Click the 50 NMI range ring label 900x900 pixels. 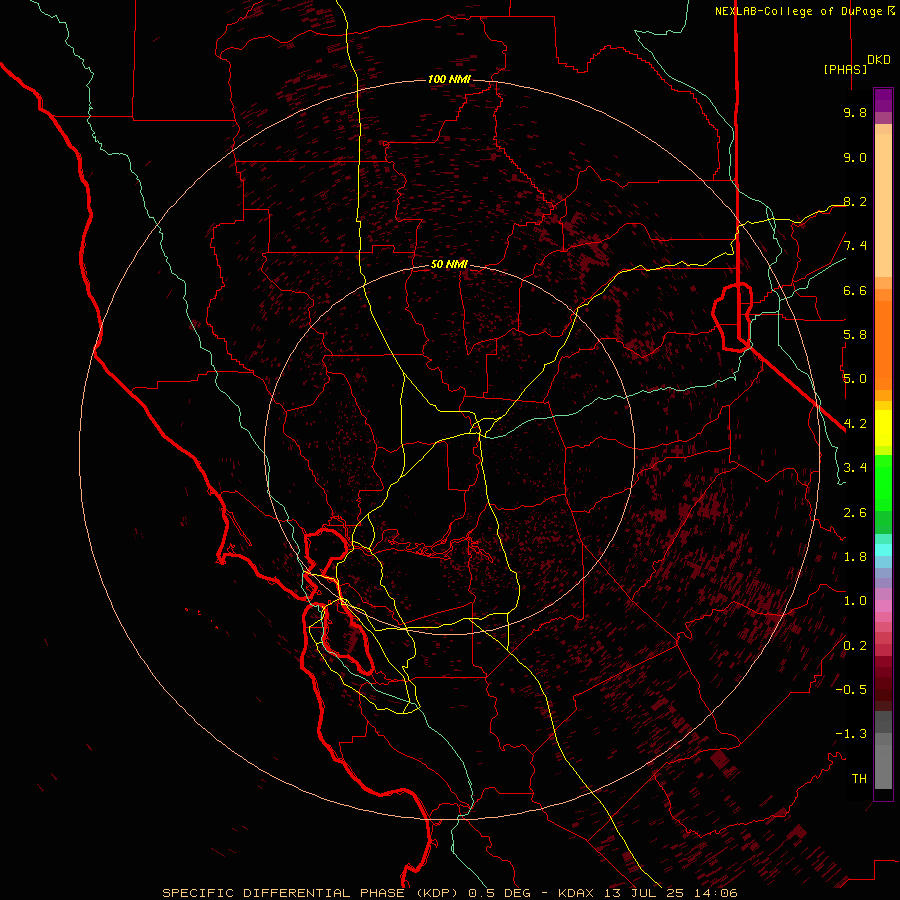(x=449, y=264)
